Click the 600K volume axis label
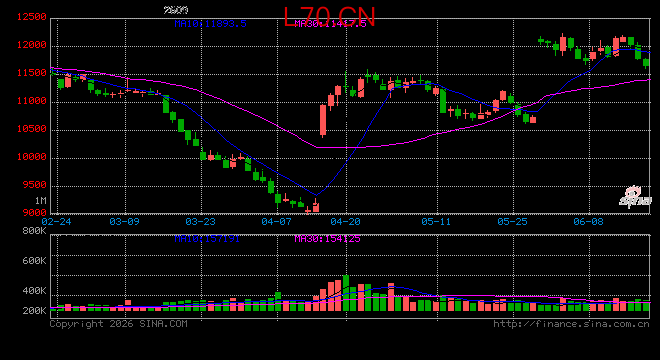 click(x=35, y=261)
